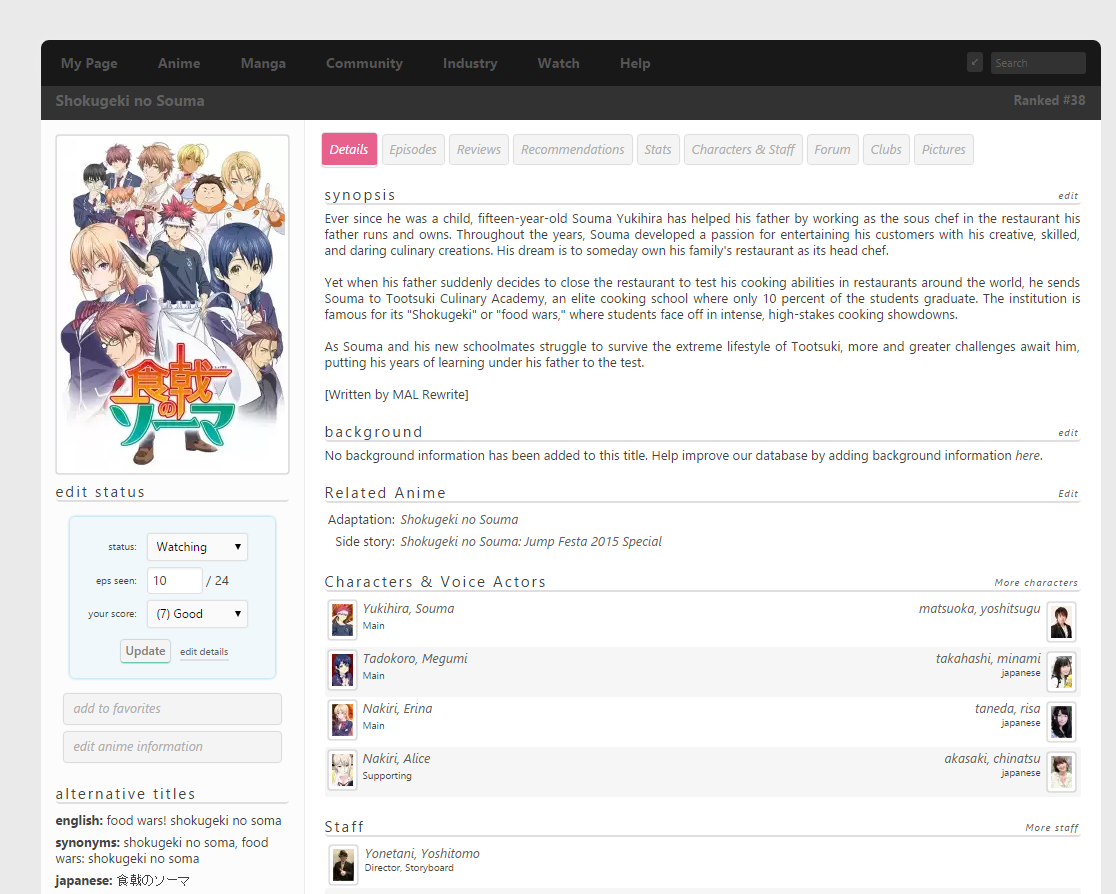Open Tadokoro, Megumi character link
Screen dimensions: 1116x894
pos(415,658)
